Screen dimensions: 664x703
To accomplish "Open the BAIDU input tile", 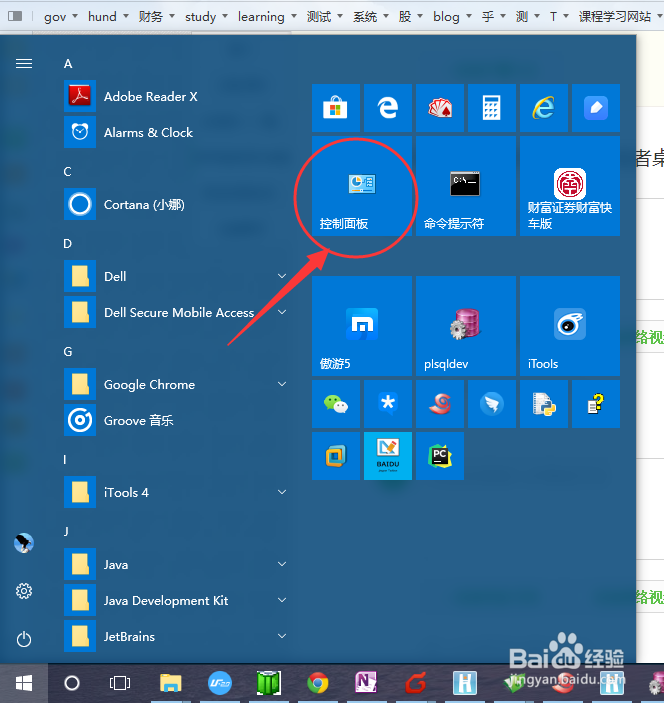I will (388, 456).
